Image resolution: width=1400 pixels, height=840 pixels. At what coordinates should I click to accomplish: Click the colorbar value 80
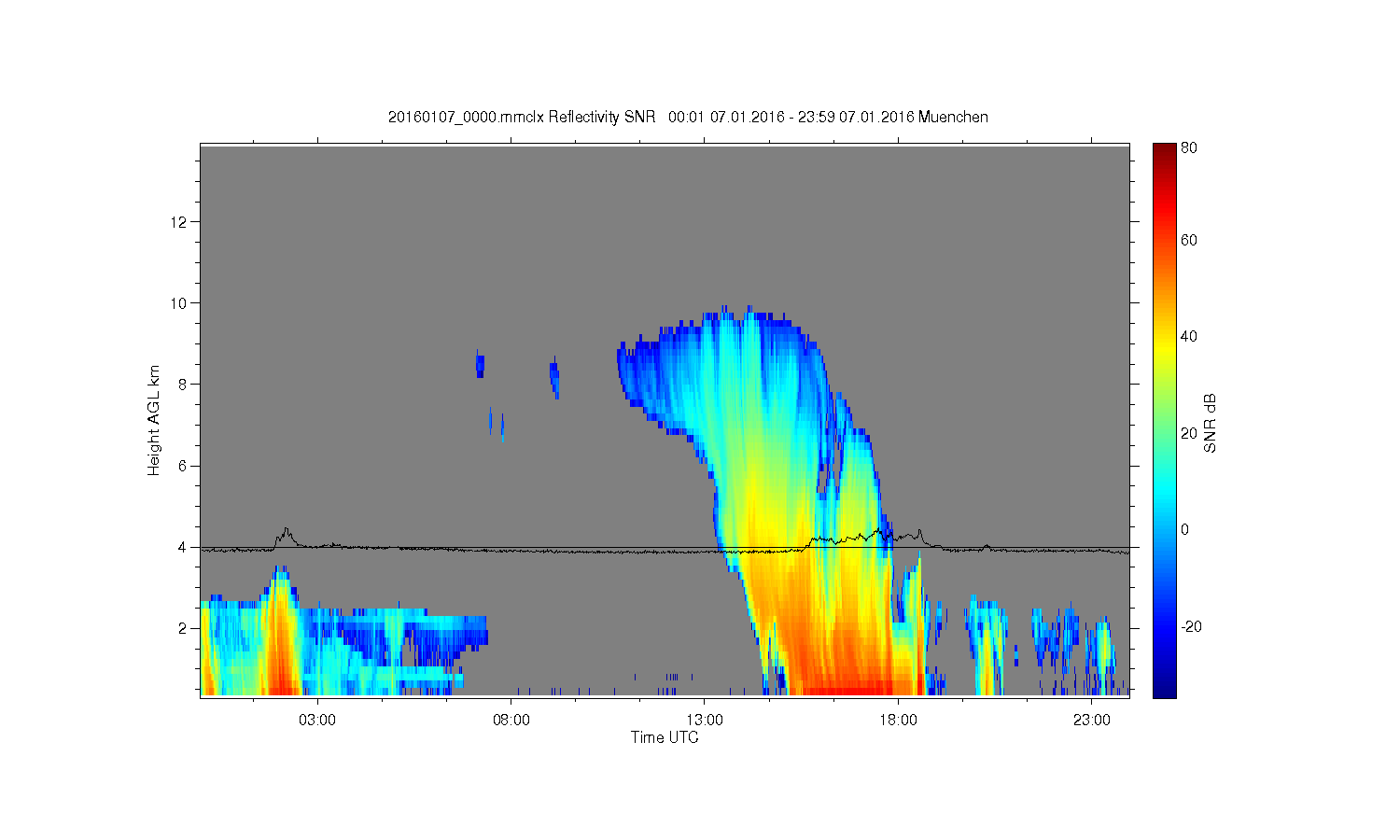(1189, 147)
